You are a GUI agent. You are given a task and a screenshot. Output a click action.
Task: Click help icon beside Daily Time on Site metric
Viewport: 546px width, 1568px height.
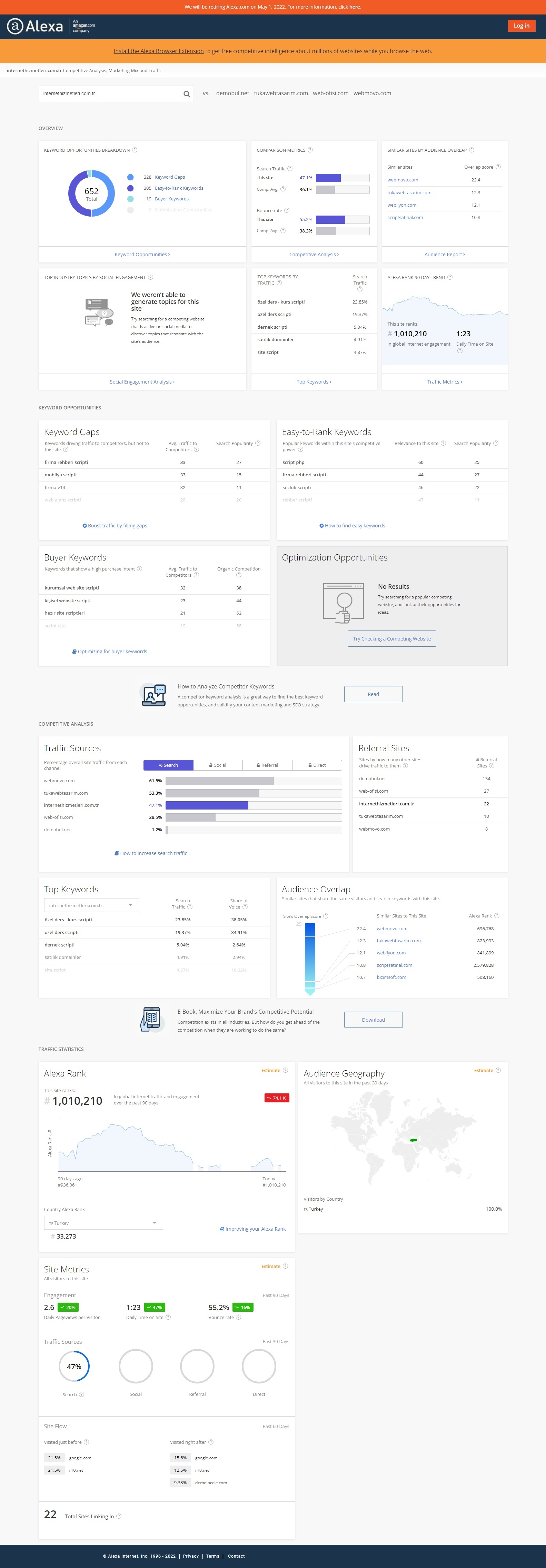click(168, 1317)
